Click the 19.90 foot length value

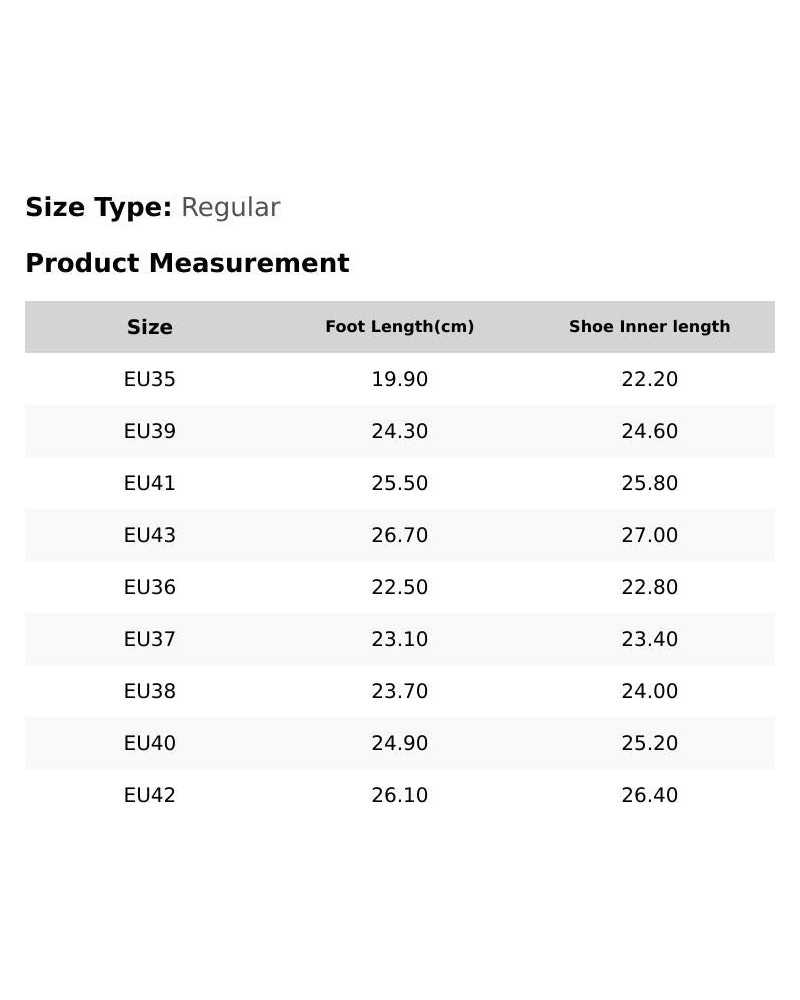click(399, 379)
